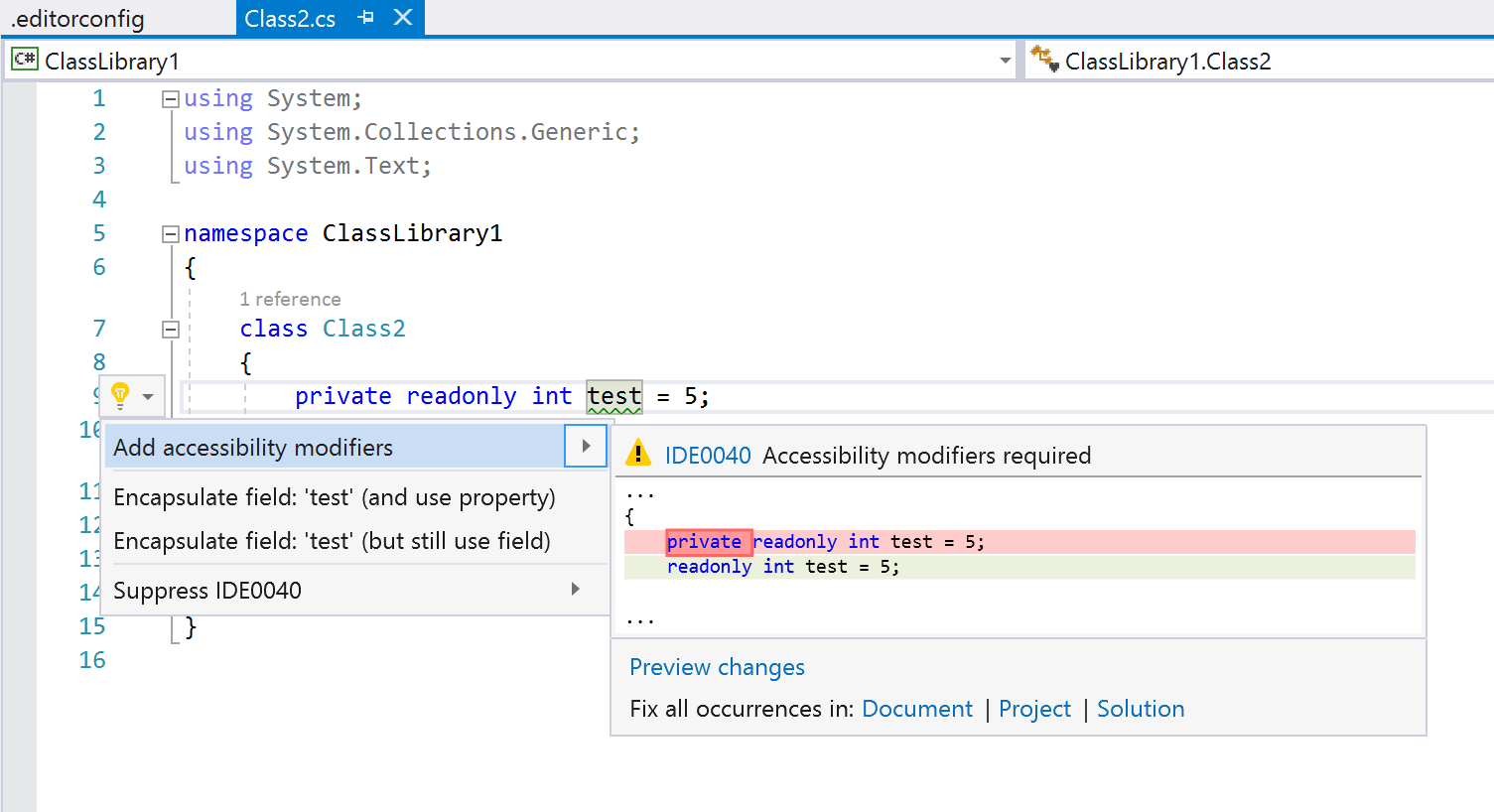Expand the Suppress IDE0040 submenu
1494x812 pixels.
pyautogui.click(x=575, y=588)
